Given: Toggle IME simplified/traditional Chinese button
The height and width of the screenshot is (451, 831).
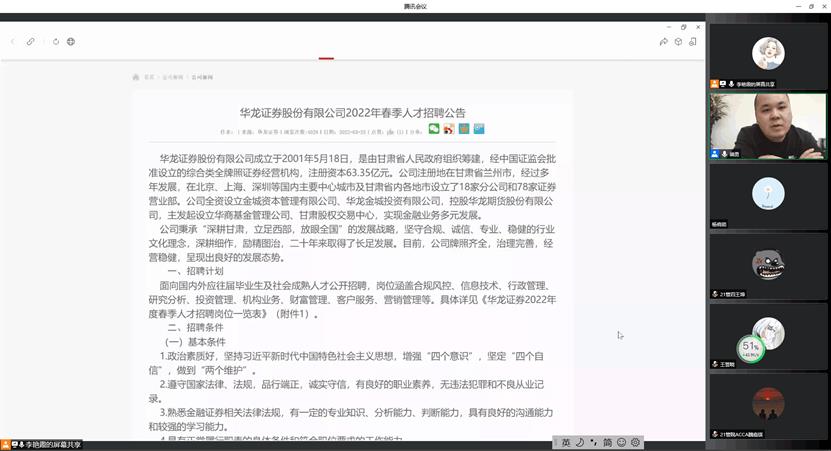Looking at the screenshot, I should (606, 442).
